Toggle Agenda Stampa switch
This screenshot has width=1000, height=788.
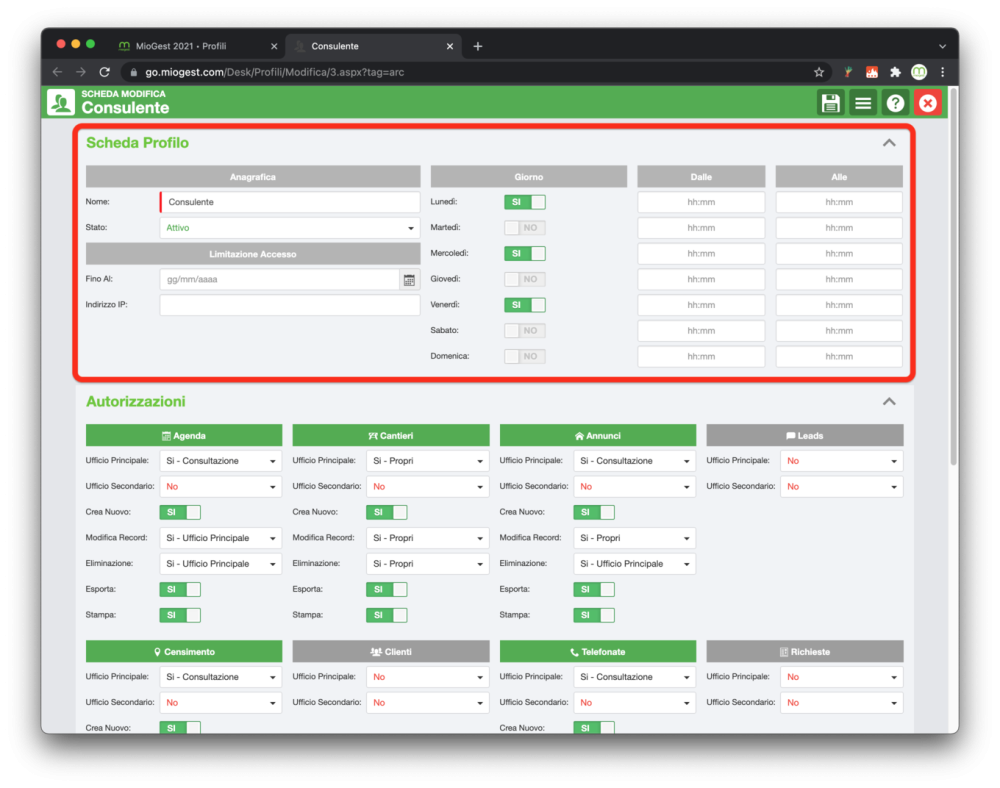click(180, 615)
